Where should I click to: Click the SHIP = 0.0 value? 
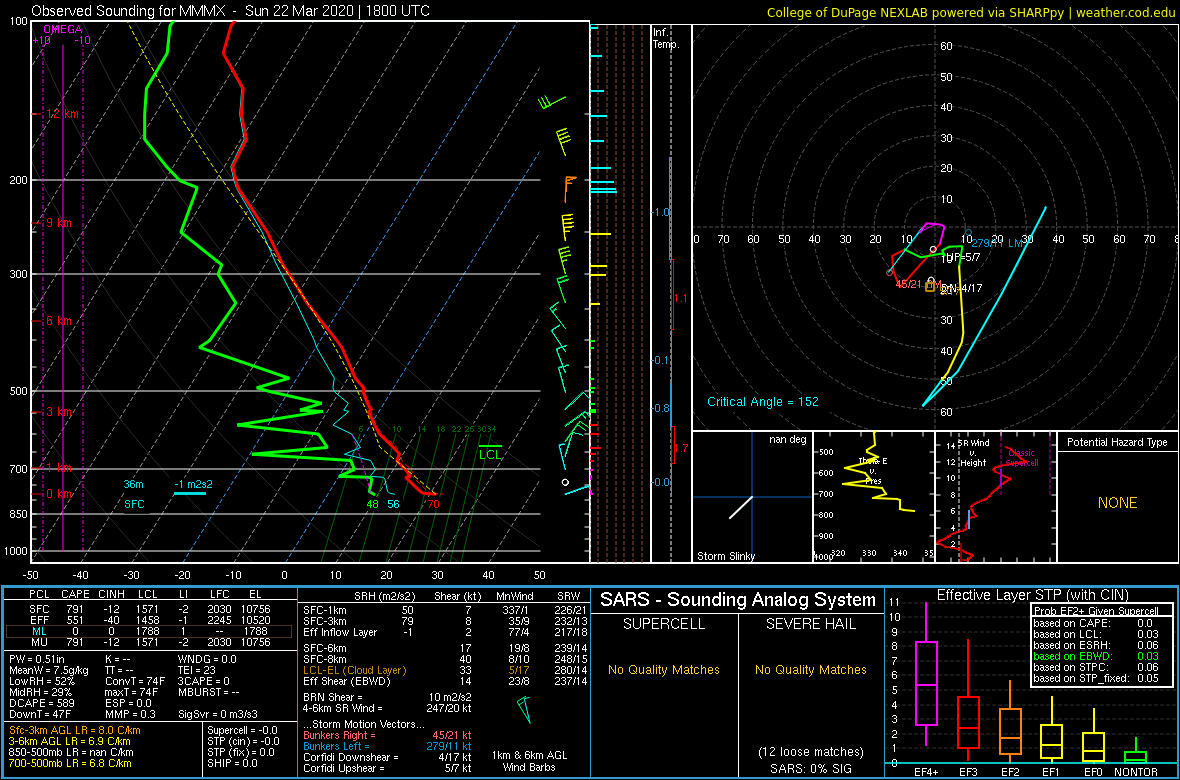(233, 764)
